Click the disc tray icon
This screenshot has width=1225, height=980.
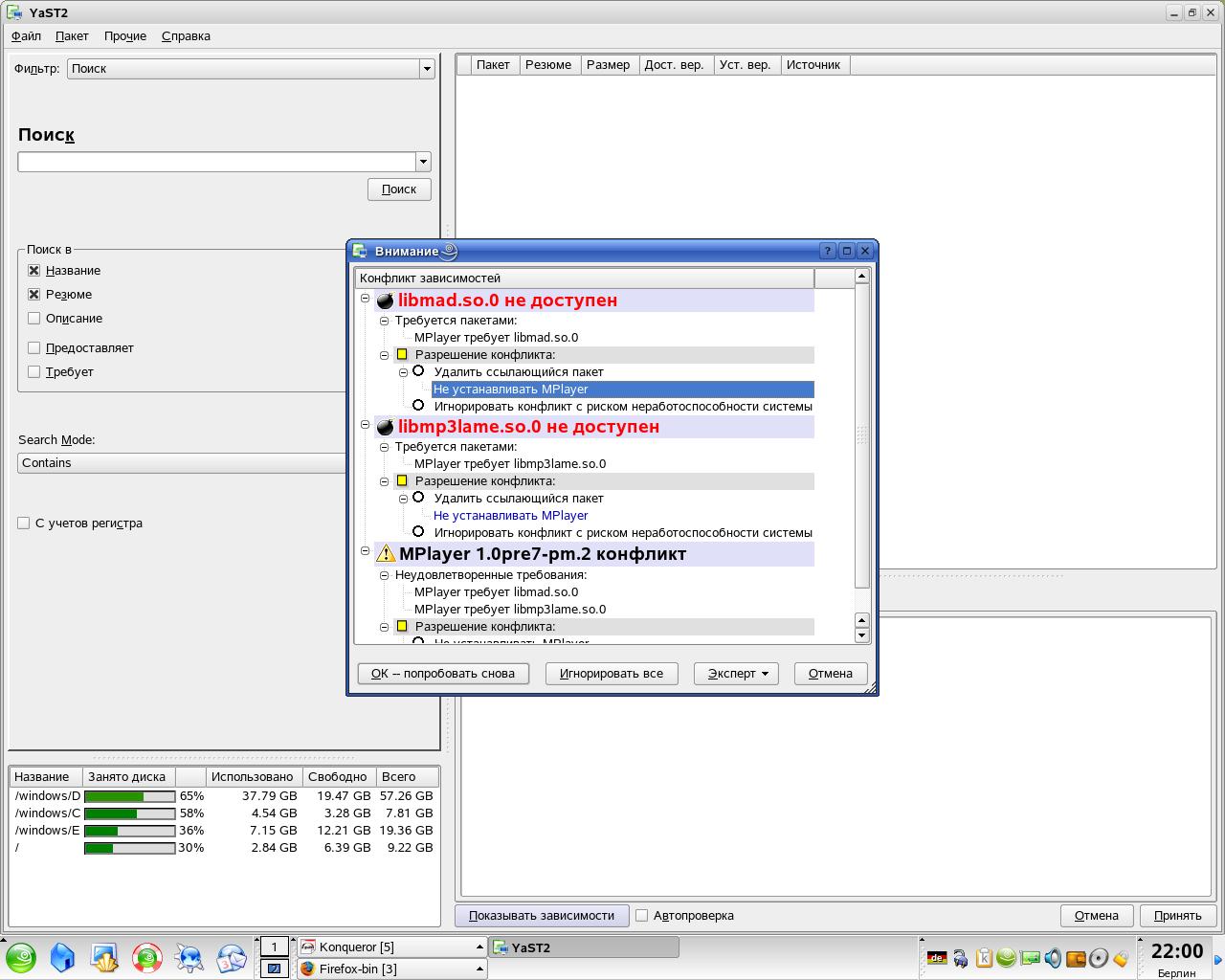click(x=1099, y=957)
